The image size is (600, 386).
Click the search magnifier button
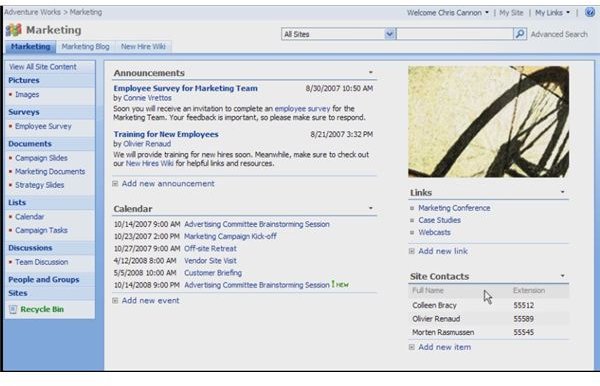[520, 34]
